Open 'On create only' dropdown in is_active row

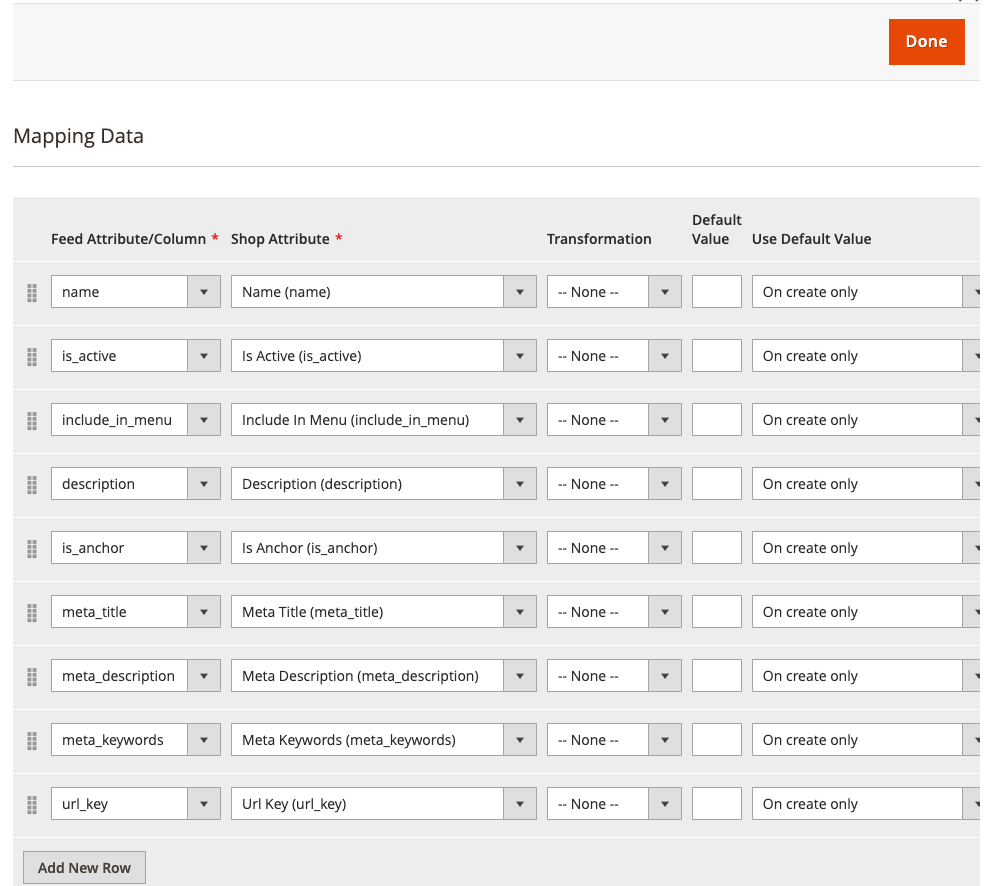pos(865,356)
